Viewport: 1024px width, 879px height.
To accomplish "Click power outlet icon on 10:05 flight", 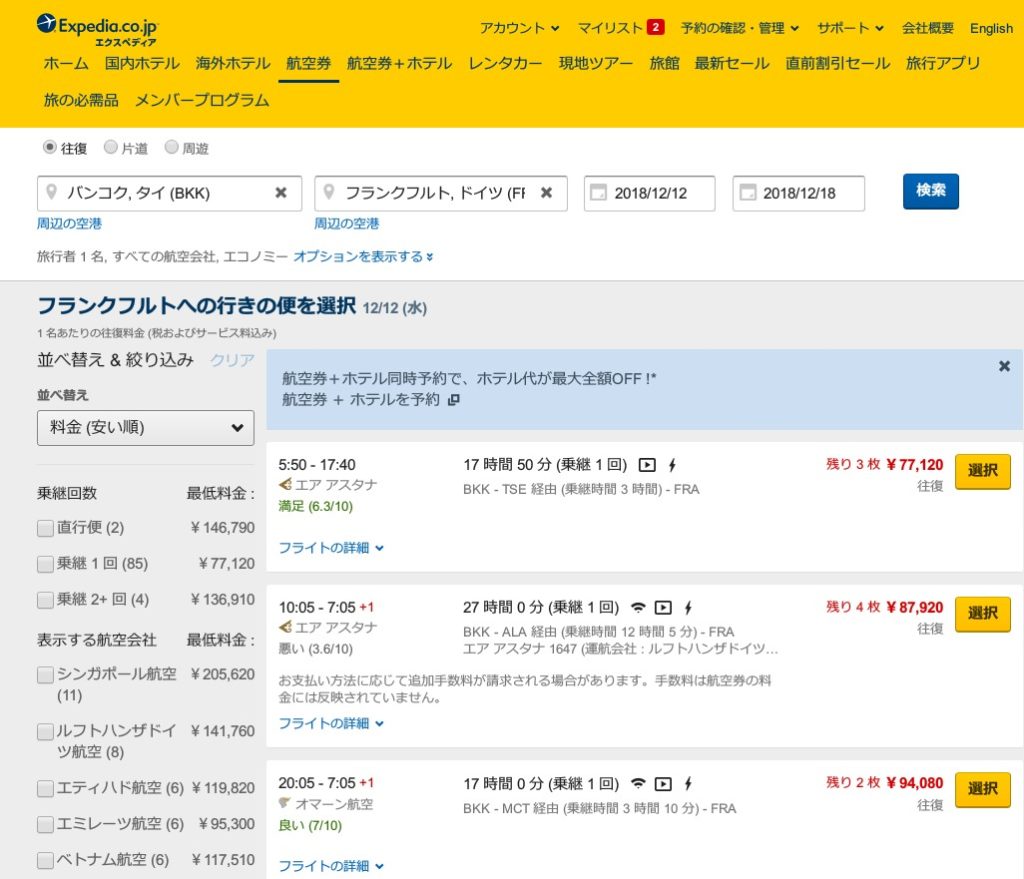I will point(688,607).
